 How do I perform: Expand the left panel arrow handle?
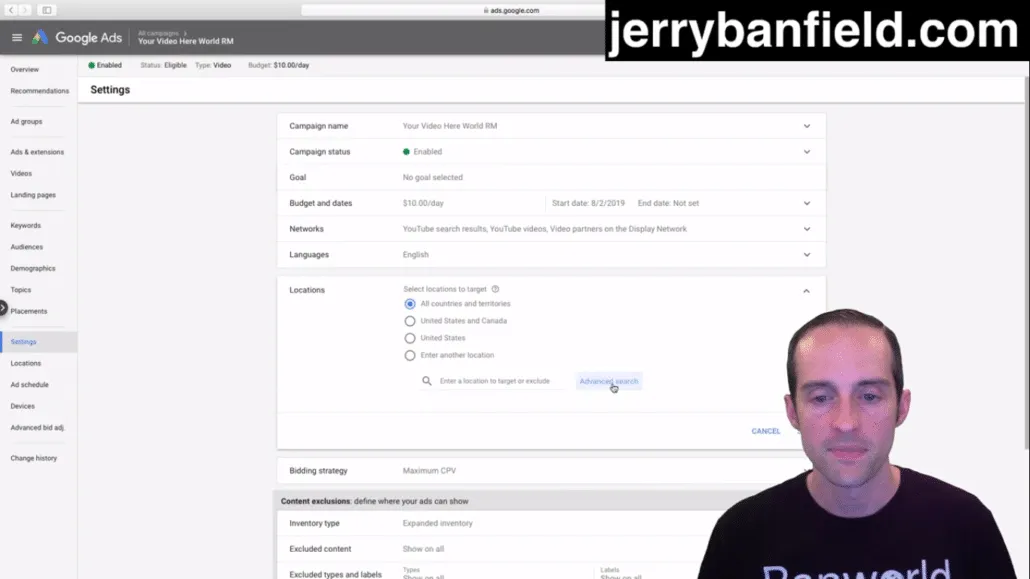tap(3, 308)
